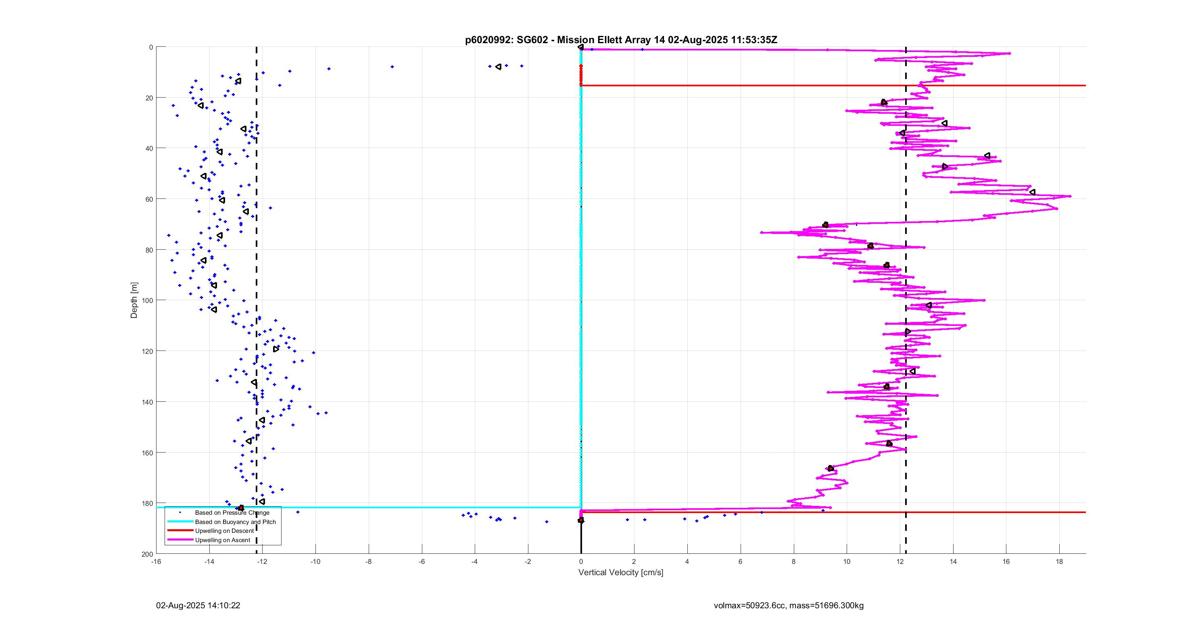Click the 'Vertical Velocity [cm/s]' axis label
The width and height of the screenshot is (1200, 622).
tap(621, 573)
